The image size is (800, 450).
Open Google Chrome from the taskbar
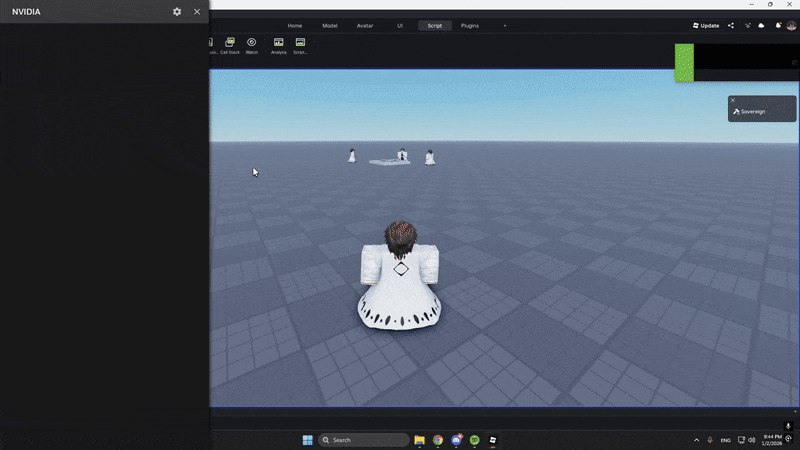click(438, 440)
